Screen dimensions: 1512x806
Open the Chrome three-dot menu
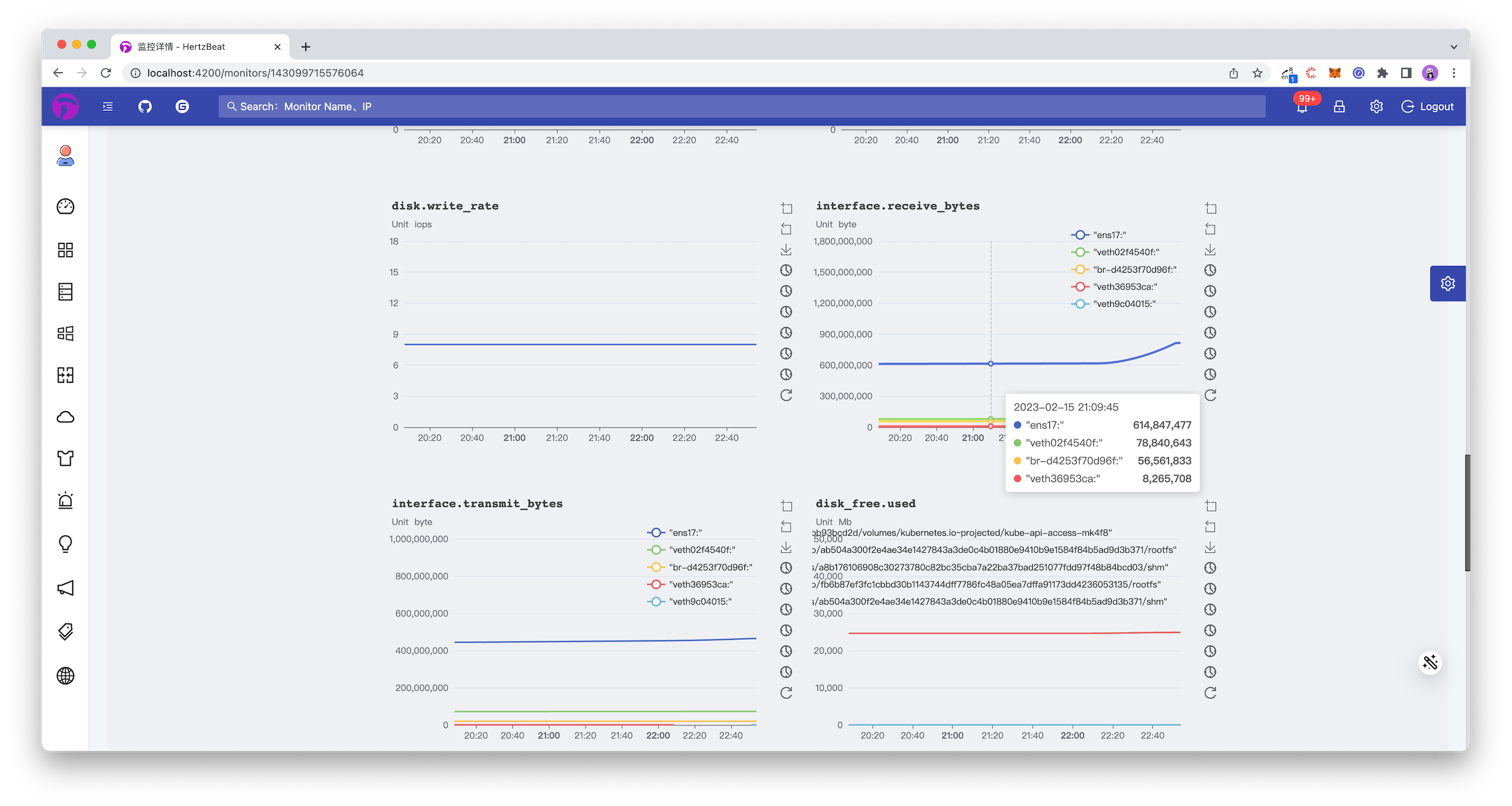click(1454, 73)
